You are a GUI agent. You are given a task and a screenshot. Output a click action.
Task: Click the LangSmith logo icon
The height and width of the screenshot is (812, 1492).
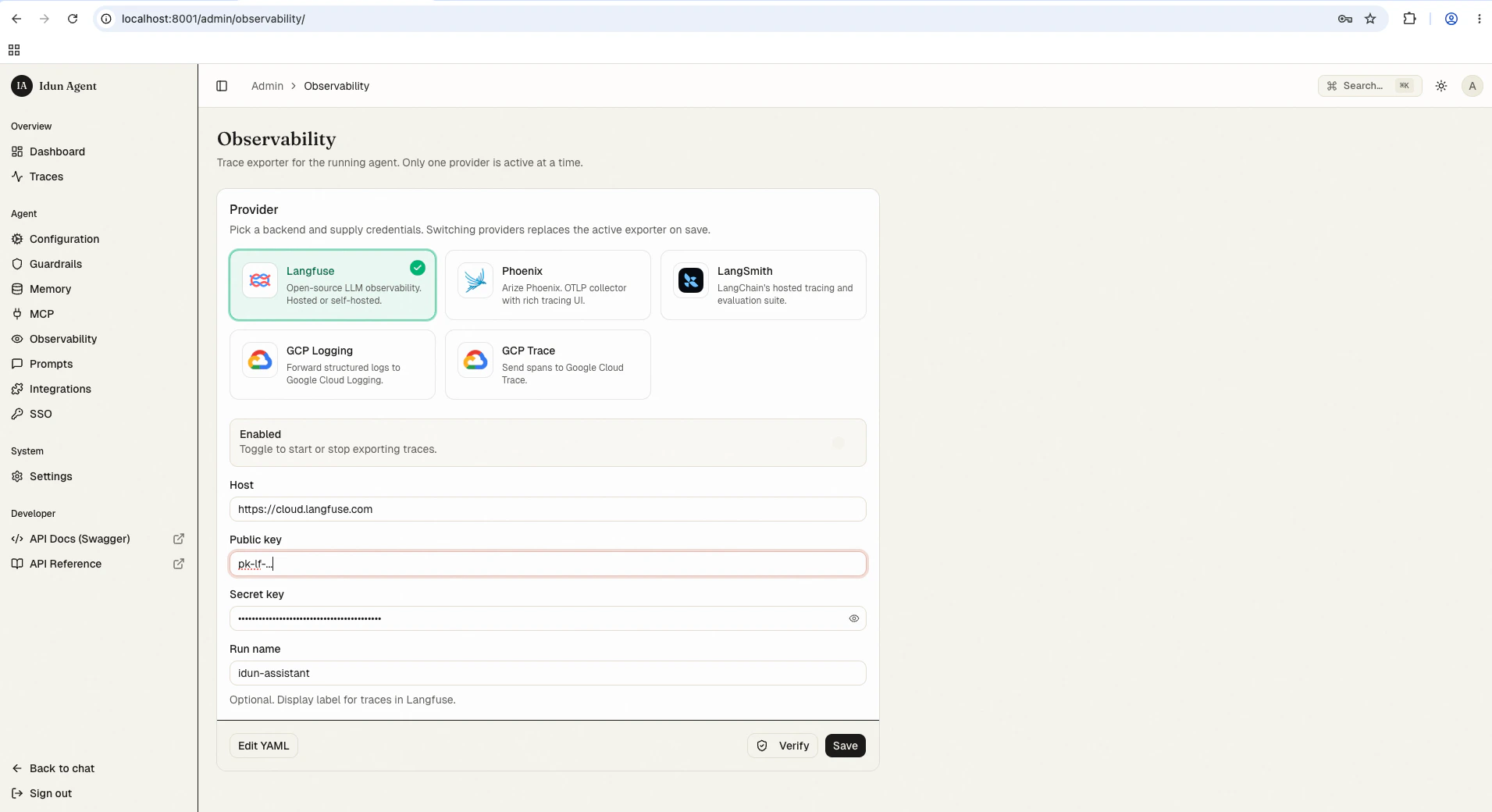coord(691,280)
